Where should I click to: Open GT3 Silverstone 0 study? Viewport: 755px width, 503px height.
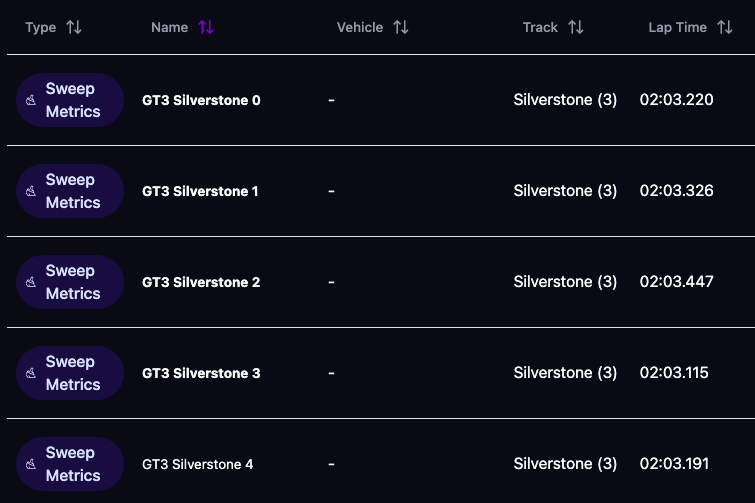click(x=201, y=100)
